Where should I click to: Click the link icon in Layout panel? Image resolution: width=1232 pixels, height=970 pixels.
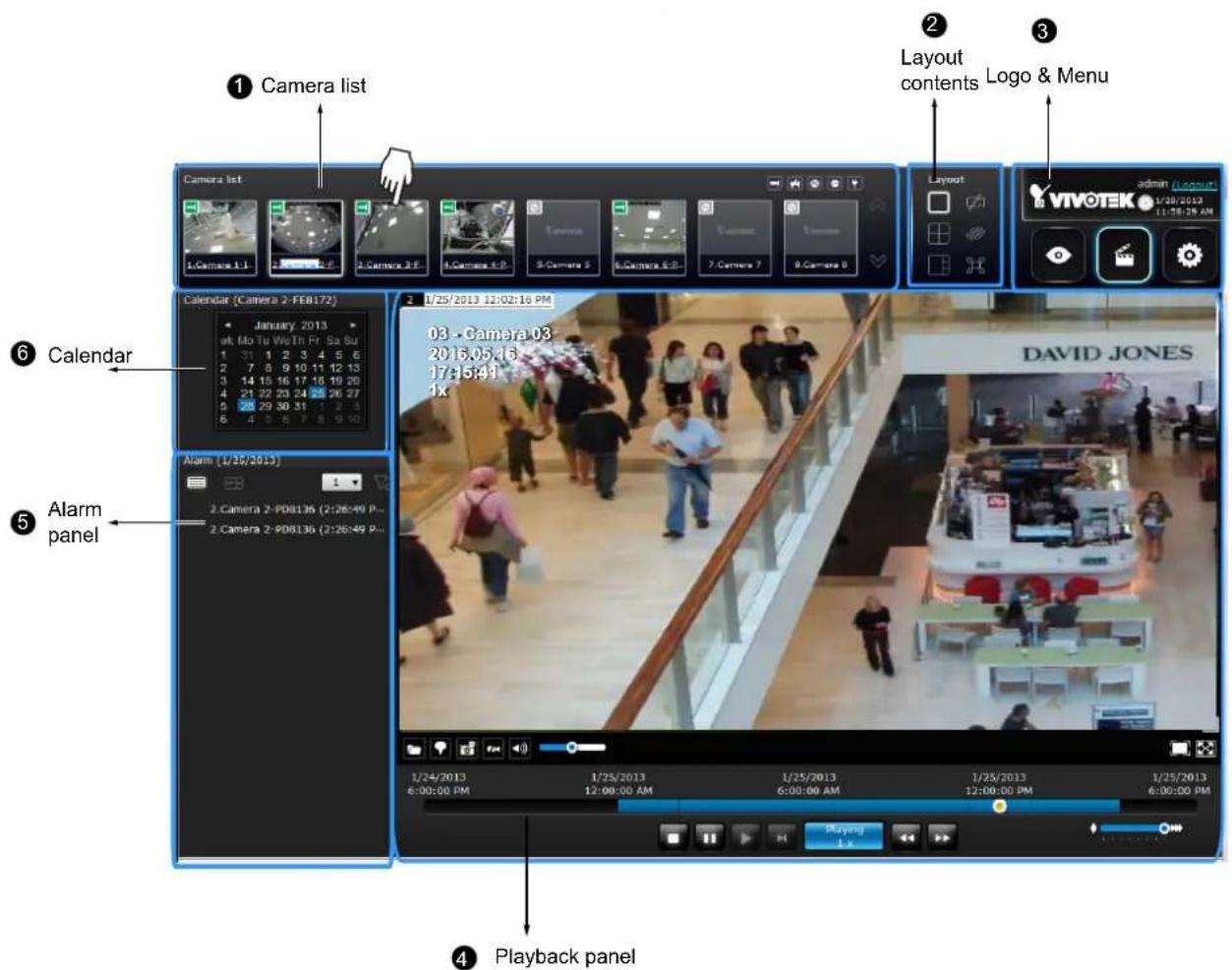(975, 234)
